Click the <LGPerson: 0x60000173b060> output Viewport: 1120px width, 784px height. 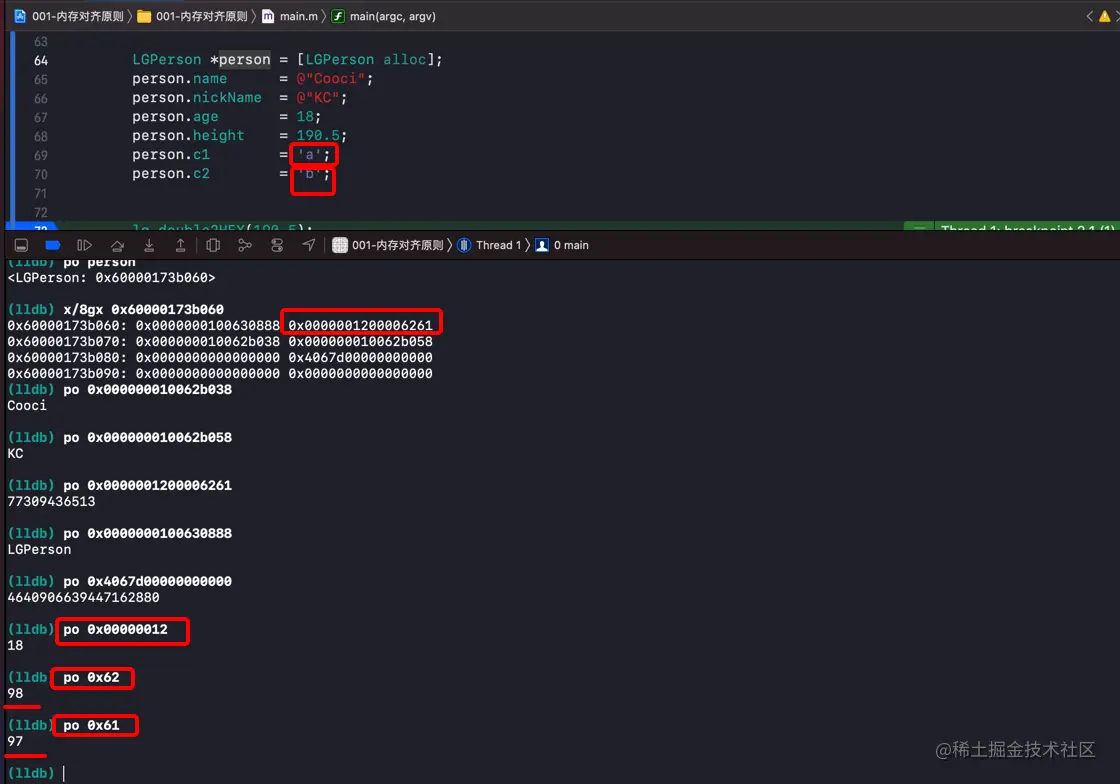pyautogui.click(x=111, y=277)
